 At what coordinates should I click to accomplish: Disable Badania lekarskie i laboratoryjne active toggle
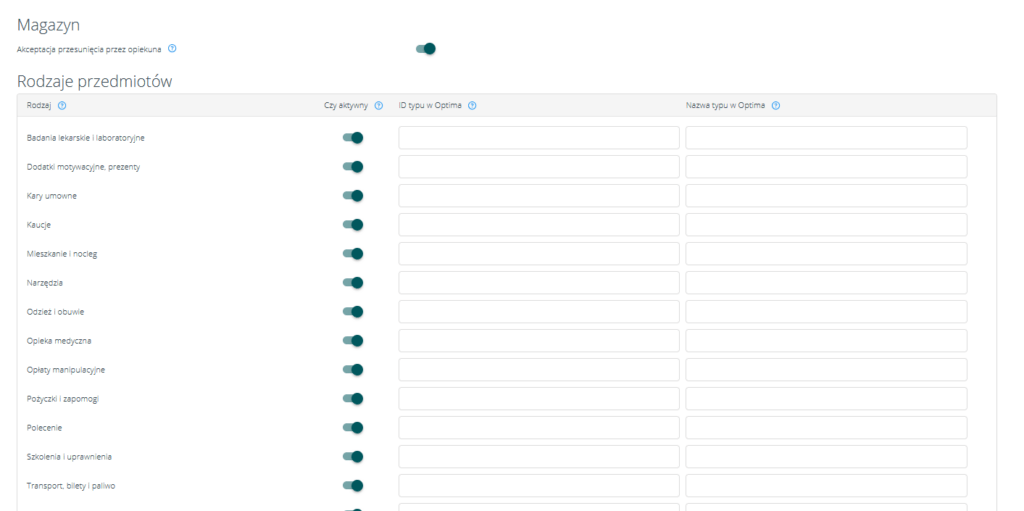(x=352, y=138)
